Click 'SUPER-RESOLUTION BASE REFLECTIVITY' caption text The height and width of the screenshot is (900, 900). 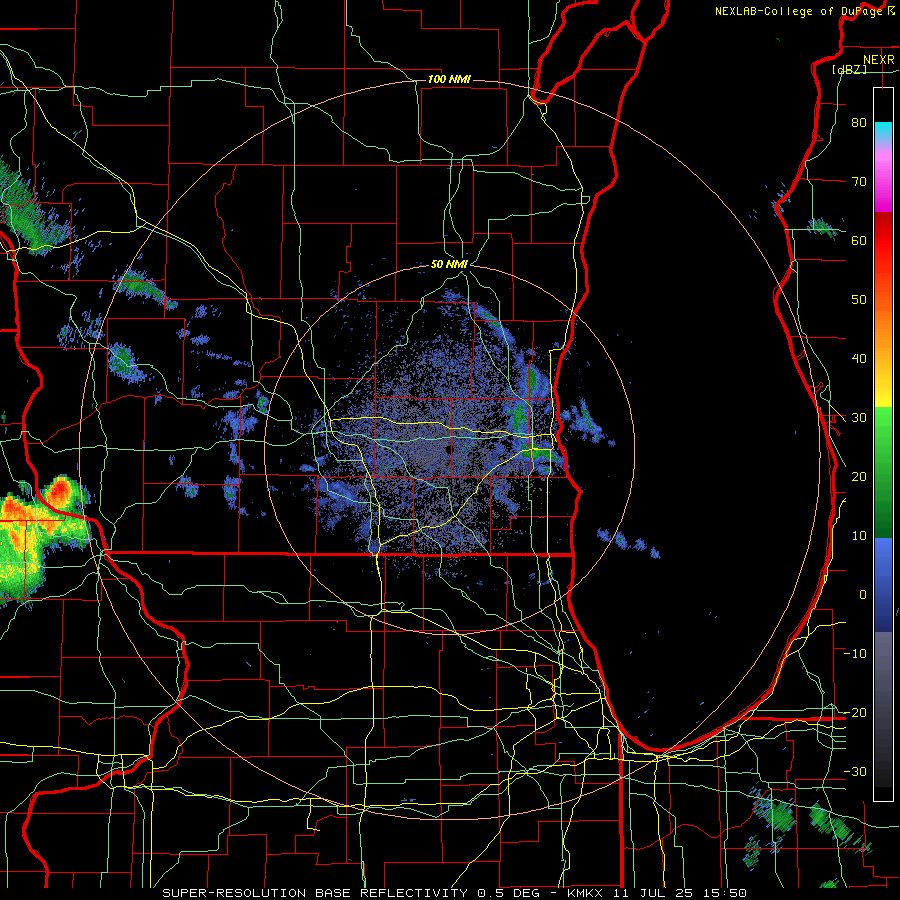pyautogui.click(x=315, y=893)
